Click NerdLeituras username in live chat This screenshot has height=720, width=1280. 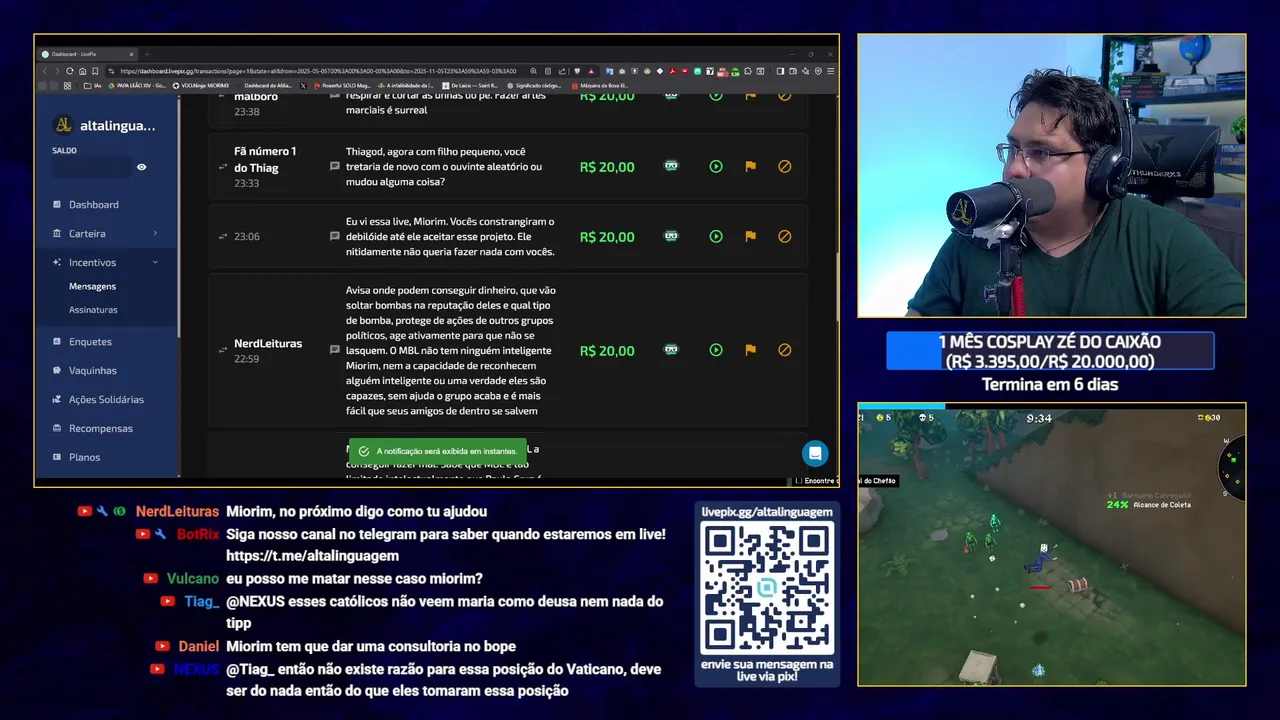177,511
